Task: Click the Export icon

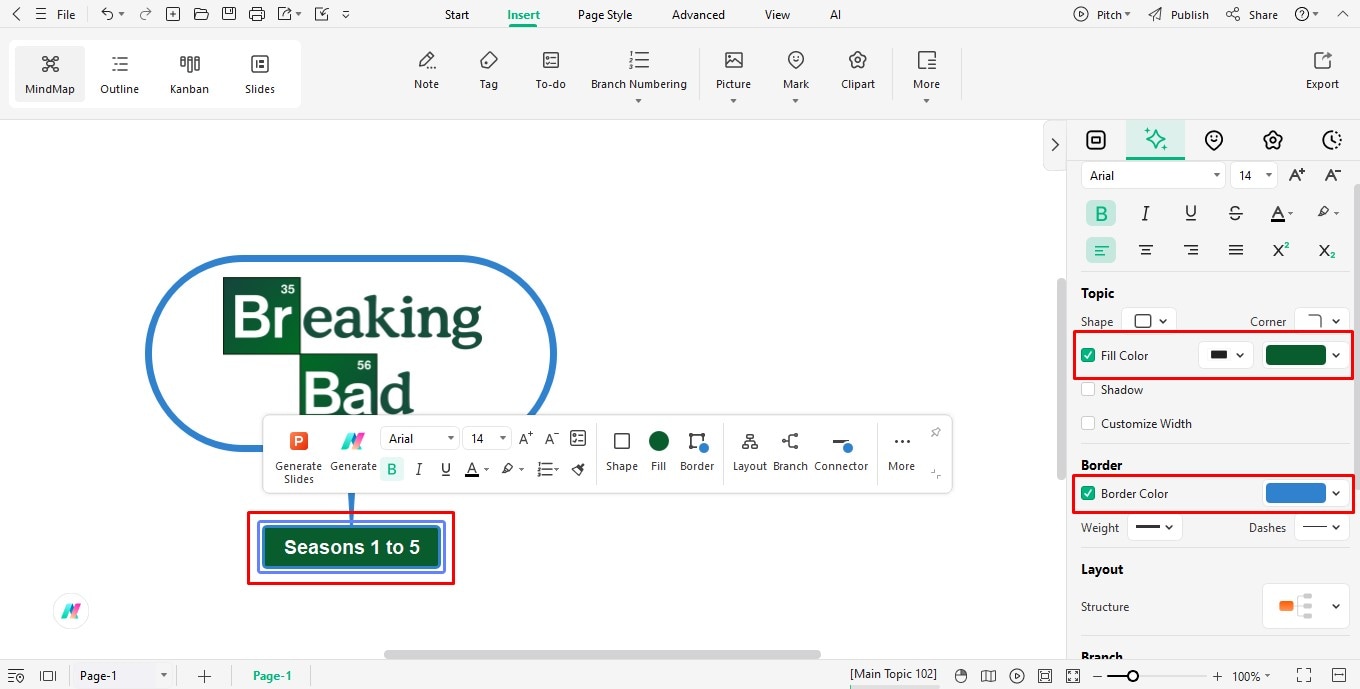Action: pos(1322,71)
